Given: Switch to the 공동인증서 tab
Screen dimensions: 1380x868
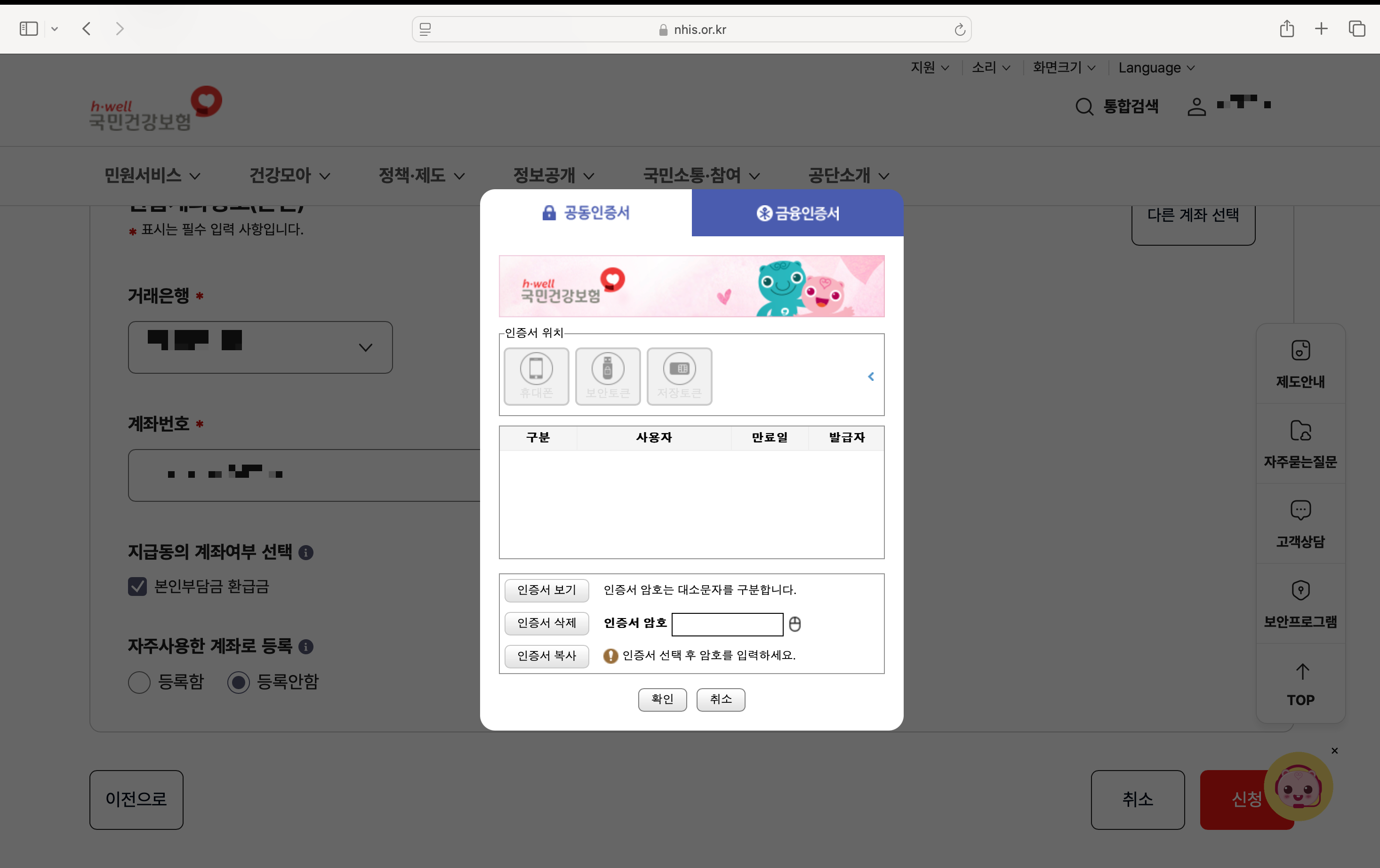Looking at the screenshot, I should coord(586,213).
